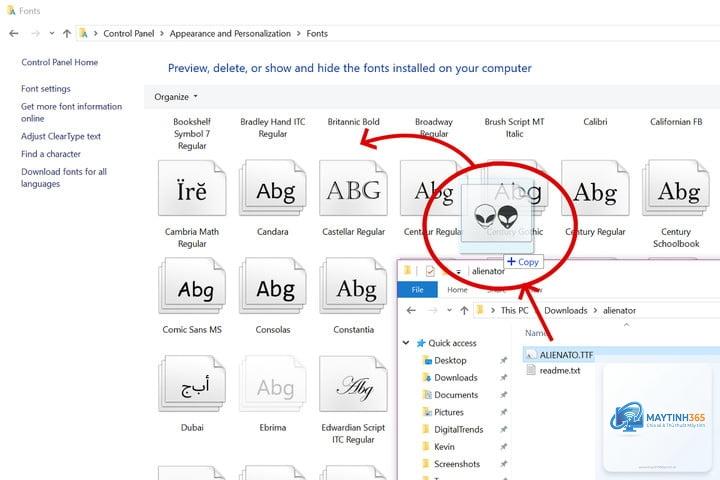Click the Brush Script MT Italic label
720x480 pixels.
514,128
